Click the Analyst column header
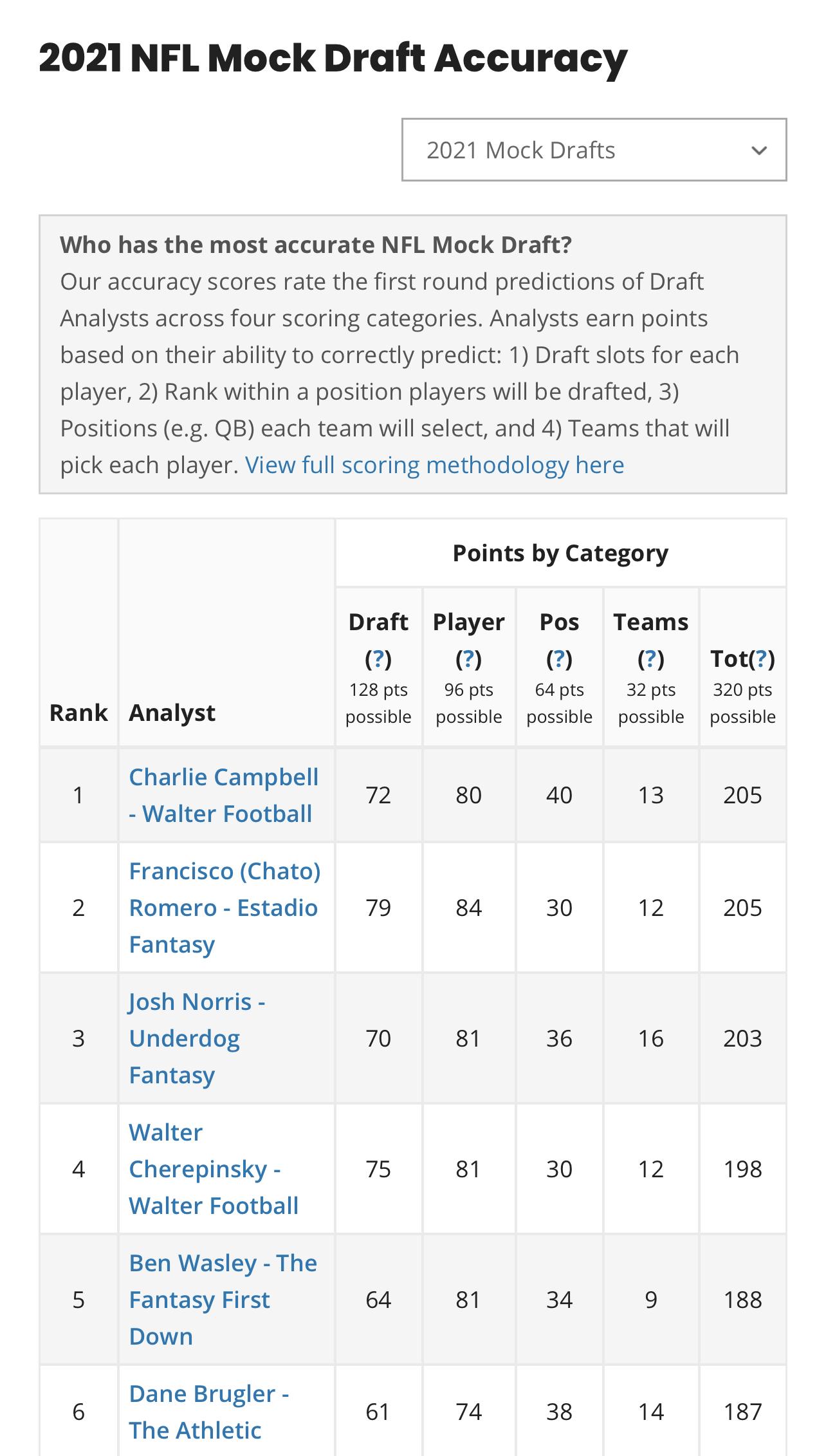 pyautogui.click(x=172, y=713)
